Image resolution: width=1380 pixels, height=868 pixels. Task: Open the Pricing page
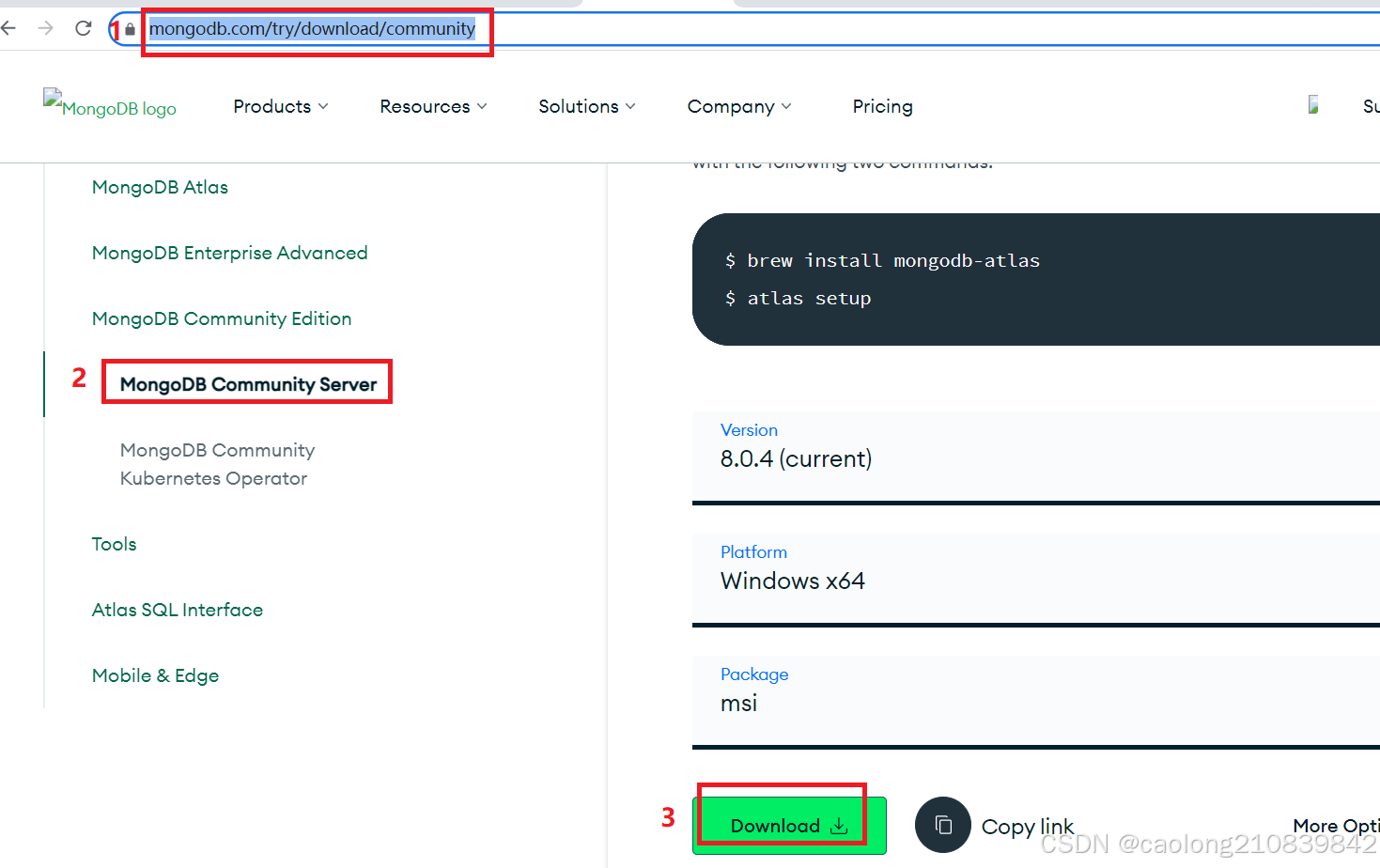coord(882,106)
